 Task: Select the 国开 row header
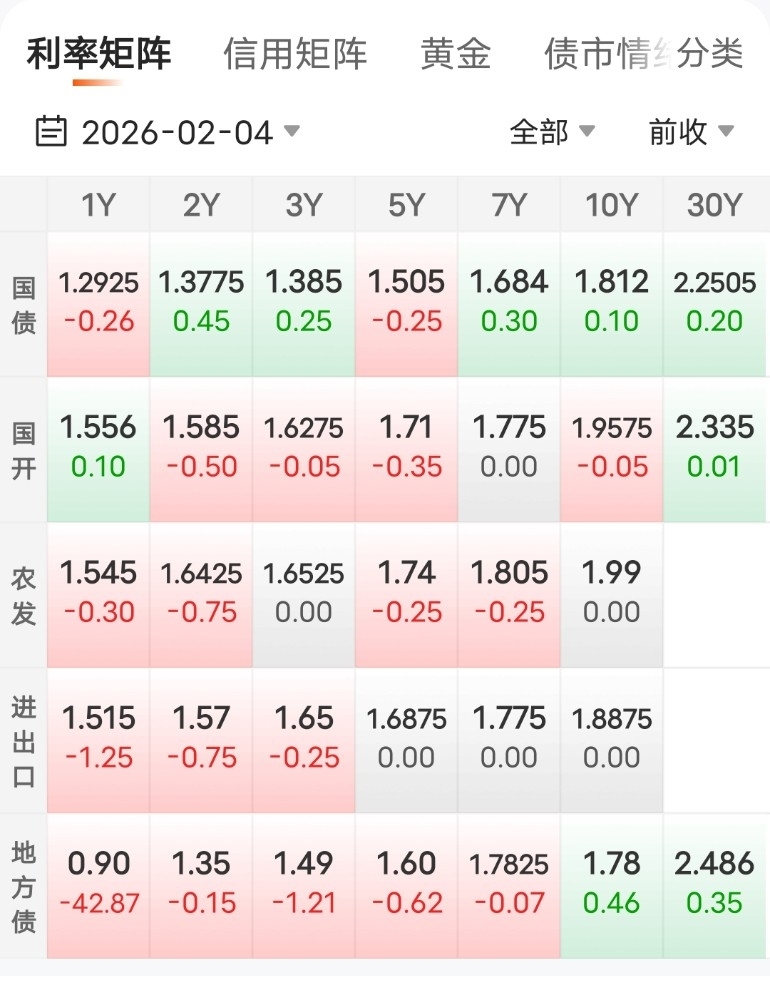click(x=24, y=450)
